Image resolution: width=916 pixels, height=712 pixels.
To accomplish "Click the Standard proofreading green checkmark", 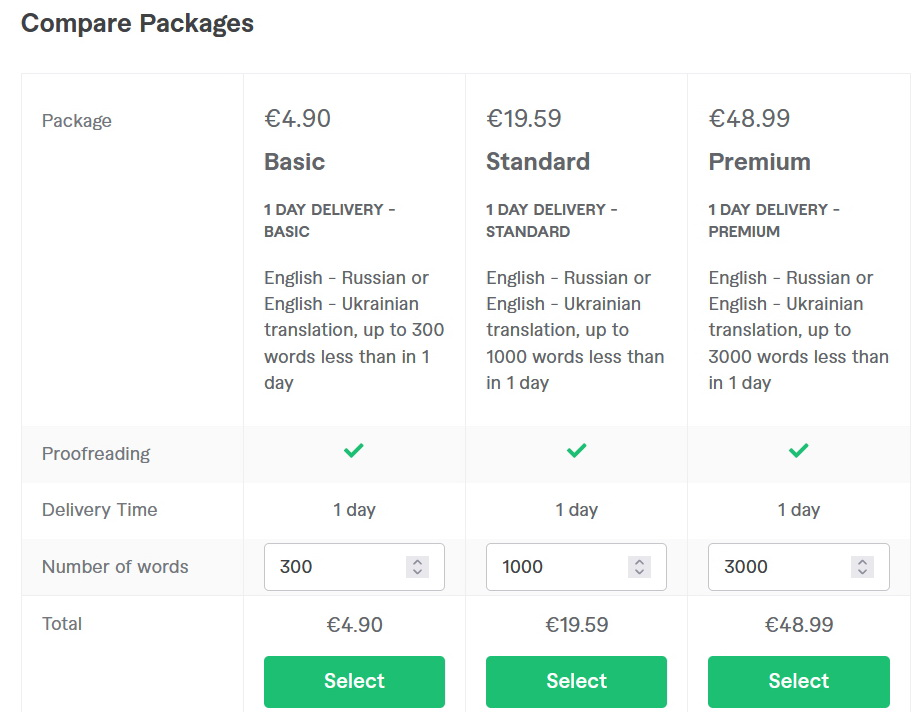I will [576, 450].
